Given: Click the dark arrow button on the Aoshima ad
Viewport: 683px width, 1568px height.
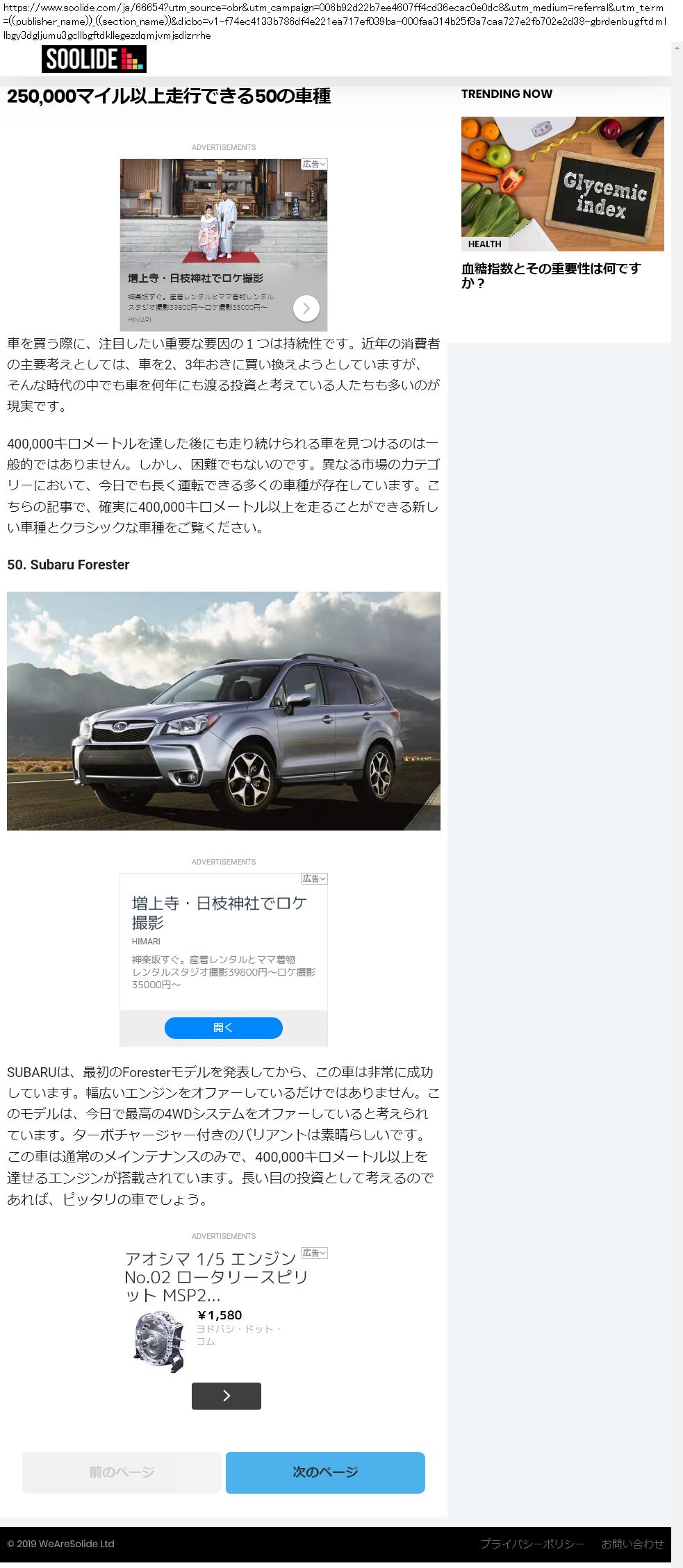Looking at the screenshot, I should click(x=227, y=1396).
